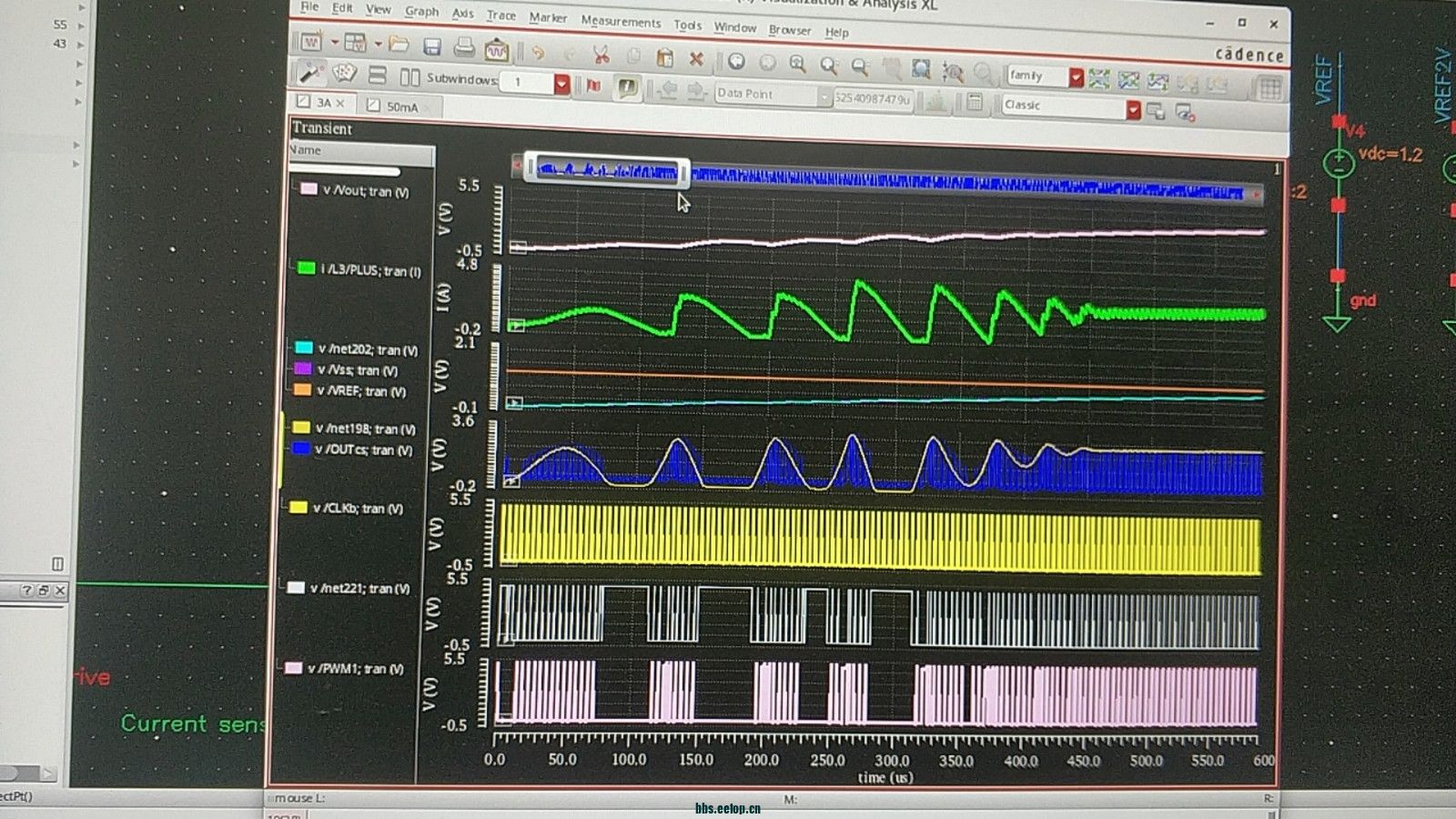Click the calculator icon
1456x819 pixels.
974,102
